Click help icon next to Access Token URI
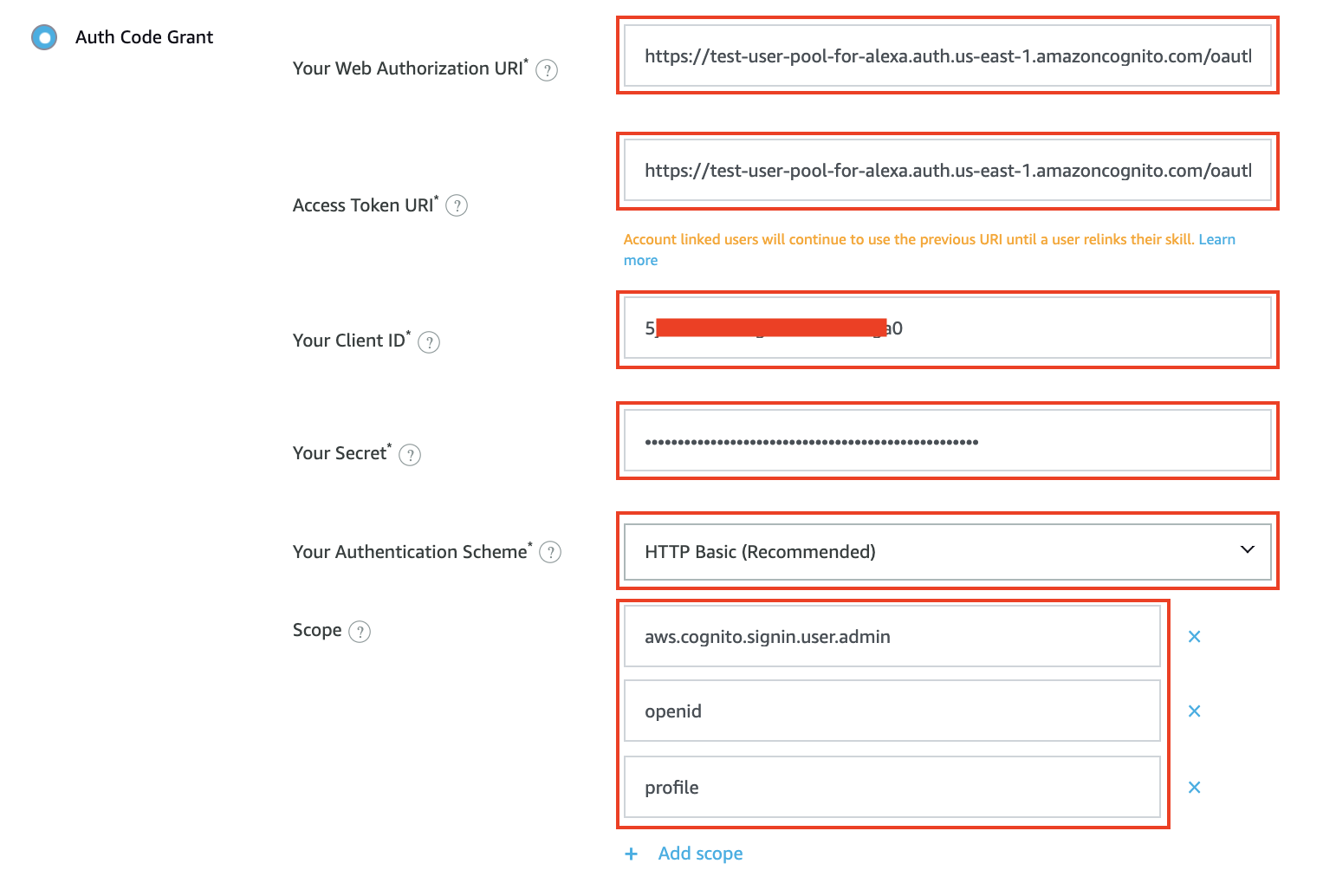 coord(457,206)
